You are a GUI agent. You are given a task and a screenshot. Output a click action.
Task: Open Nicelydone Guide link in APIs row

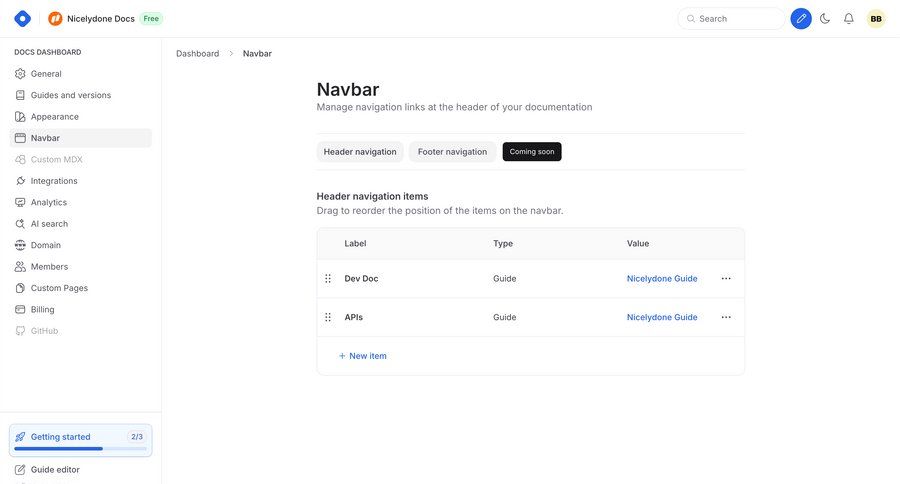tap(662, 317)
